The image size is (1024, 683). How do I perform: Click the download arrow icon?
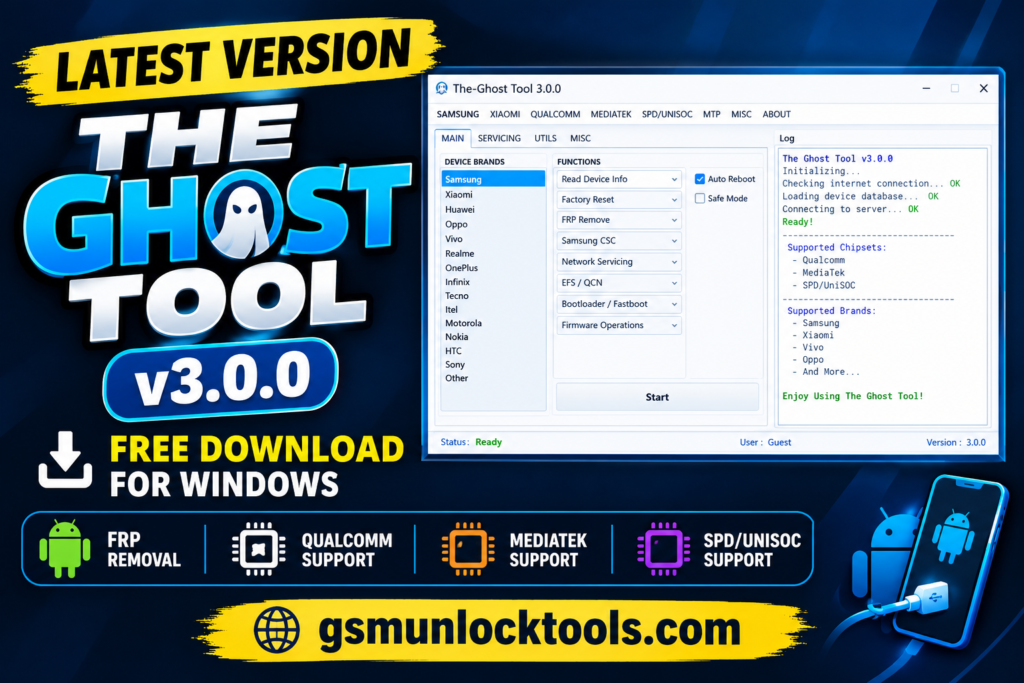(x=65, y=460)
